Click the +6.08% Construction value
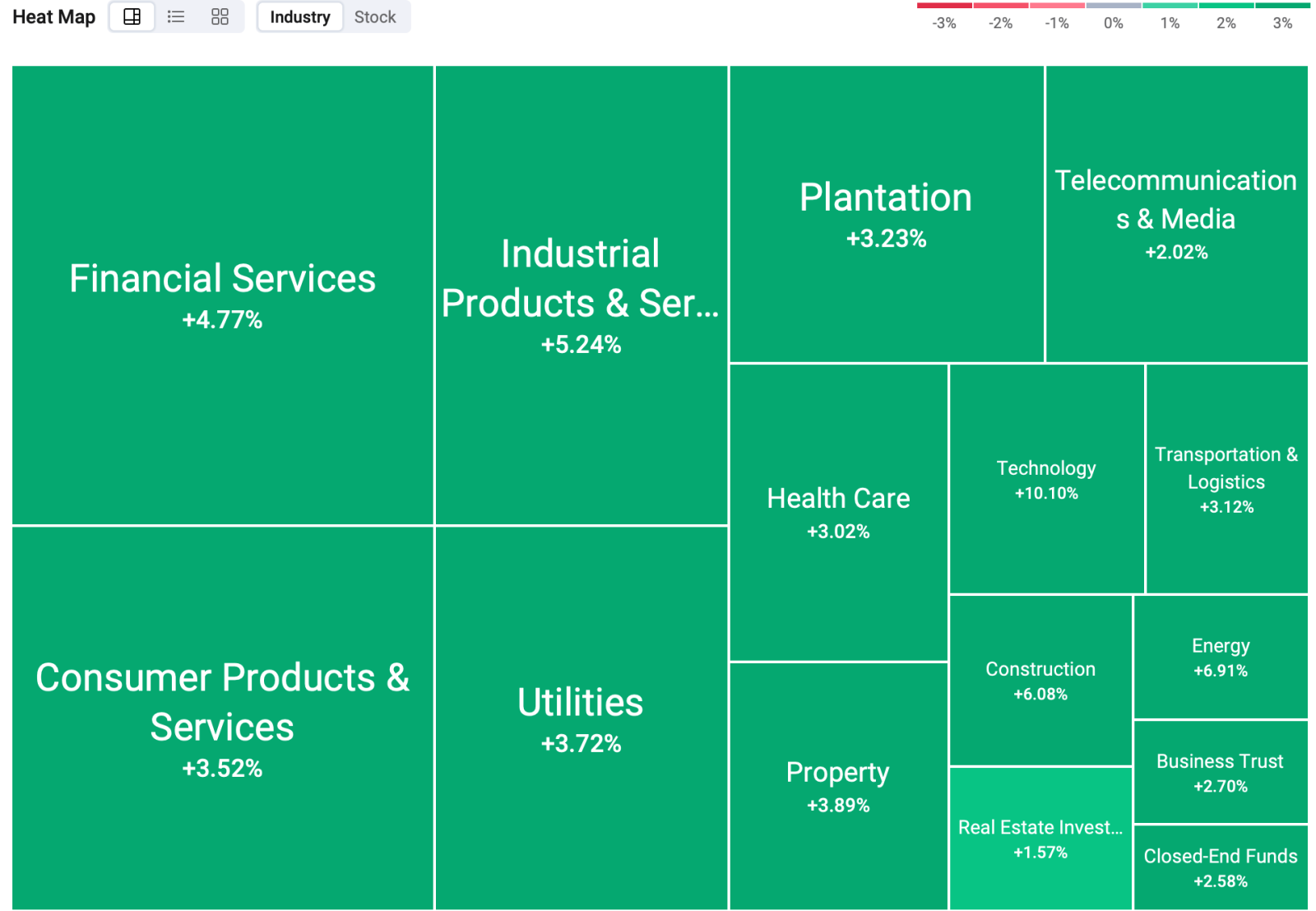 click(x=1040, y=694)
